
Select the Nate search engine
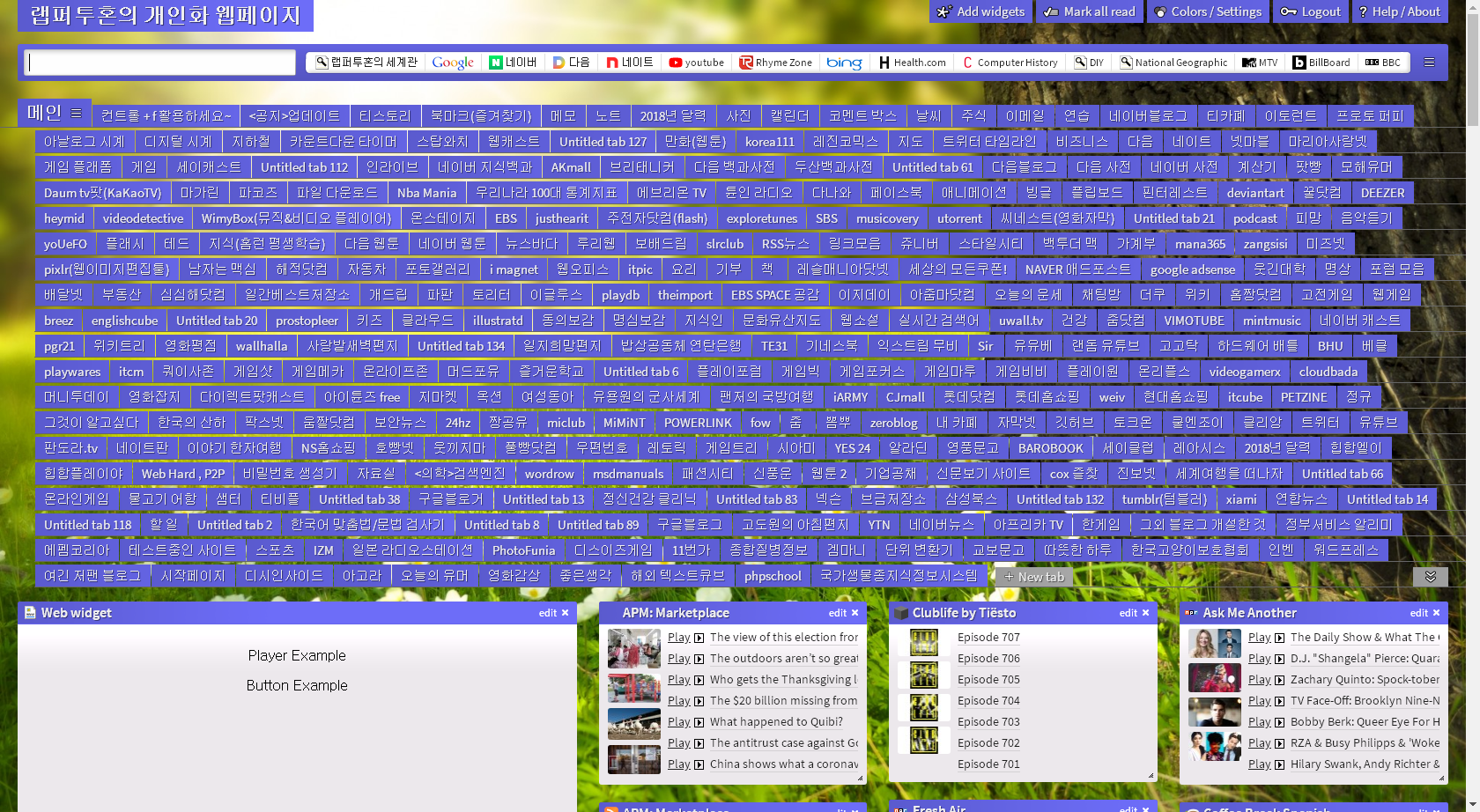[x=630, y=63]
